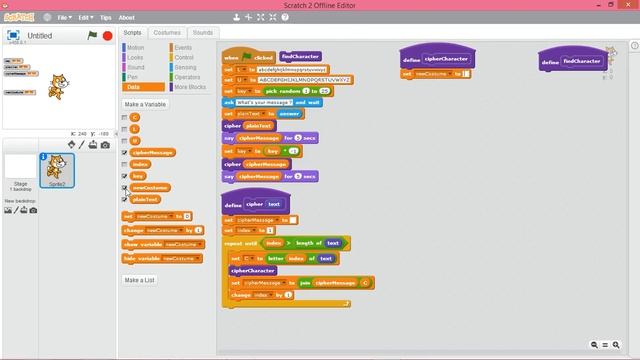
Task: Create a new sprite from the camera
Action: [105, 145]
